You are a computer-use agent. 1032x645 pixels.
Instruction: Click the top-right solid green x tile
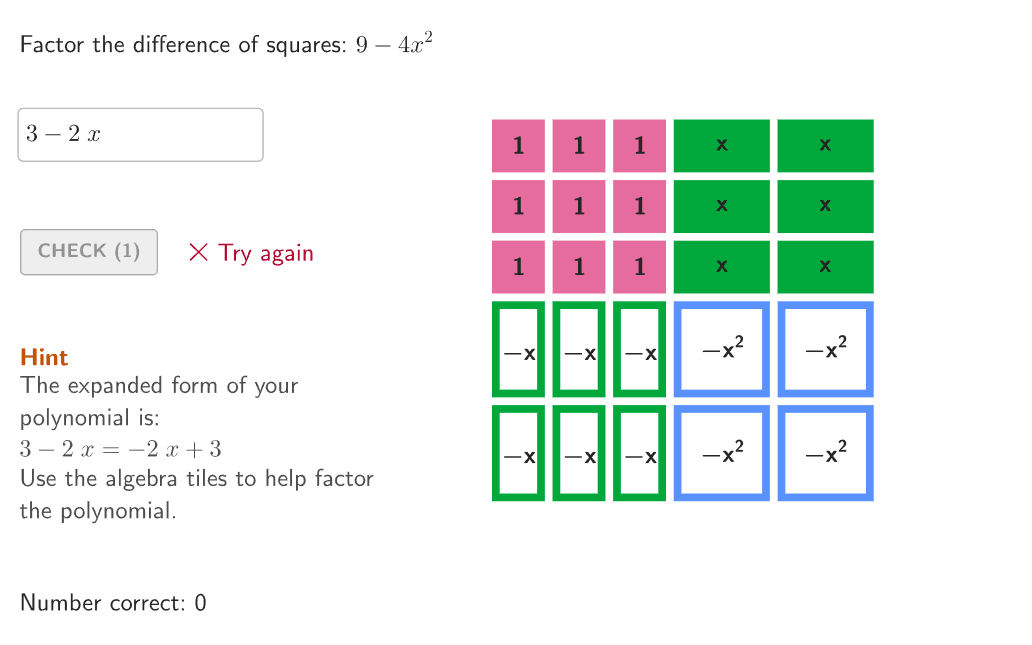point(825,146)
